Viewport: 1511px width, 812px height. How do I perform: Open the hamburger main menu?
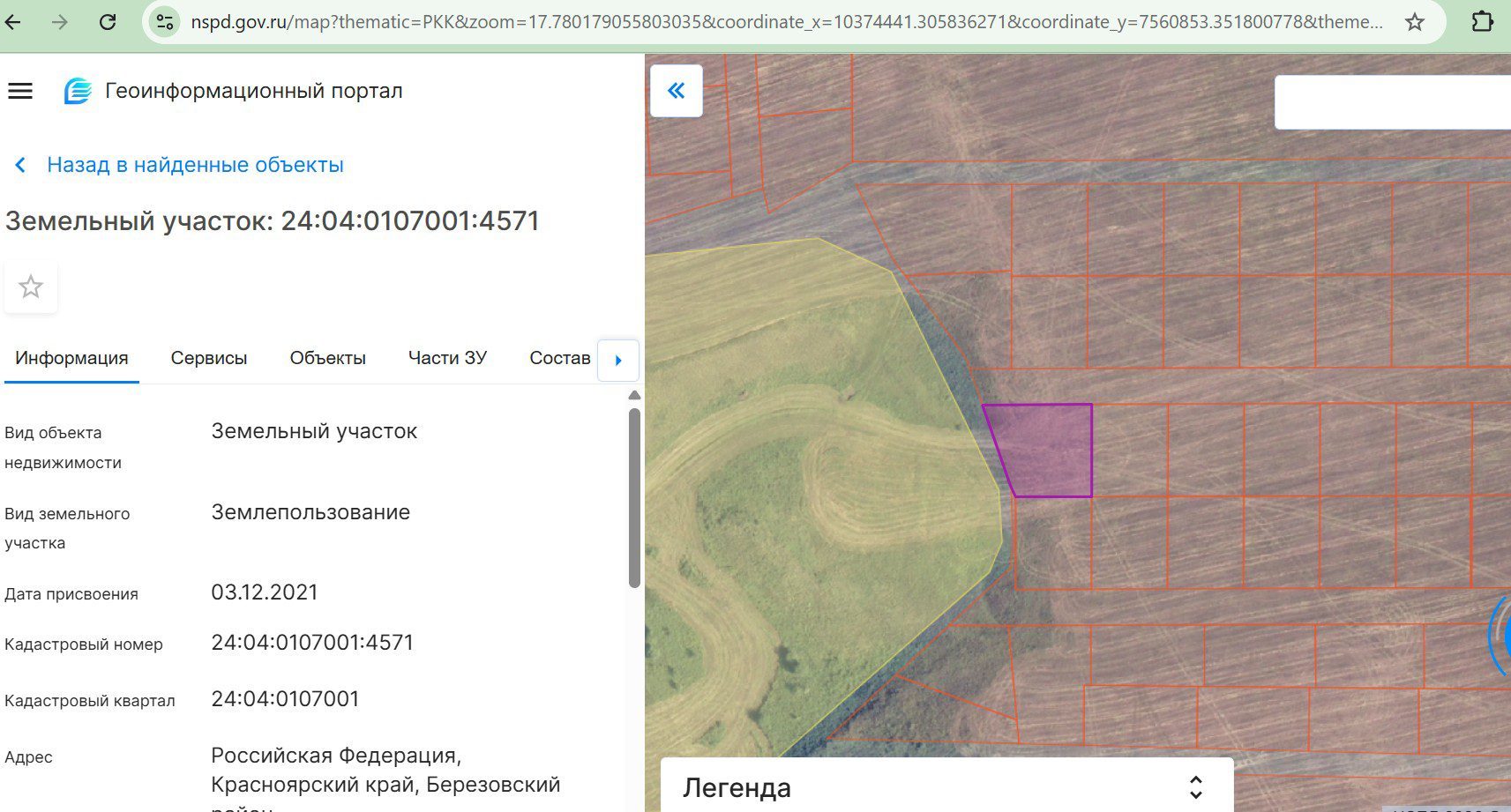[20, 91]
